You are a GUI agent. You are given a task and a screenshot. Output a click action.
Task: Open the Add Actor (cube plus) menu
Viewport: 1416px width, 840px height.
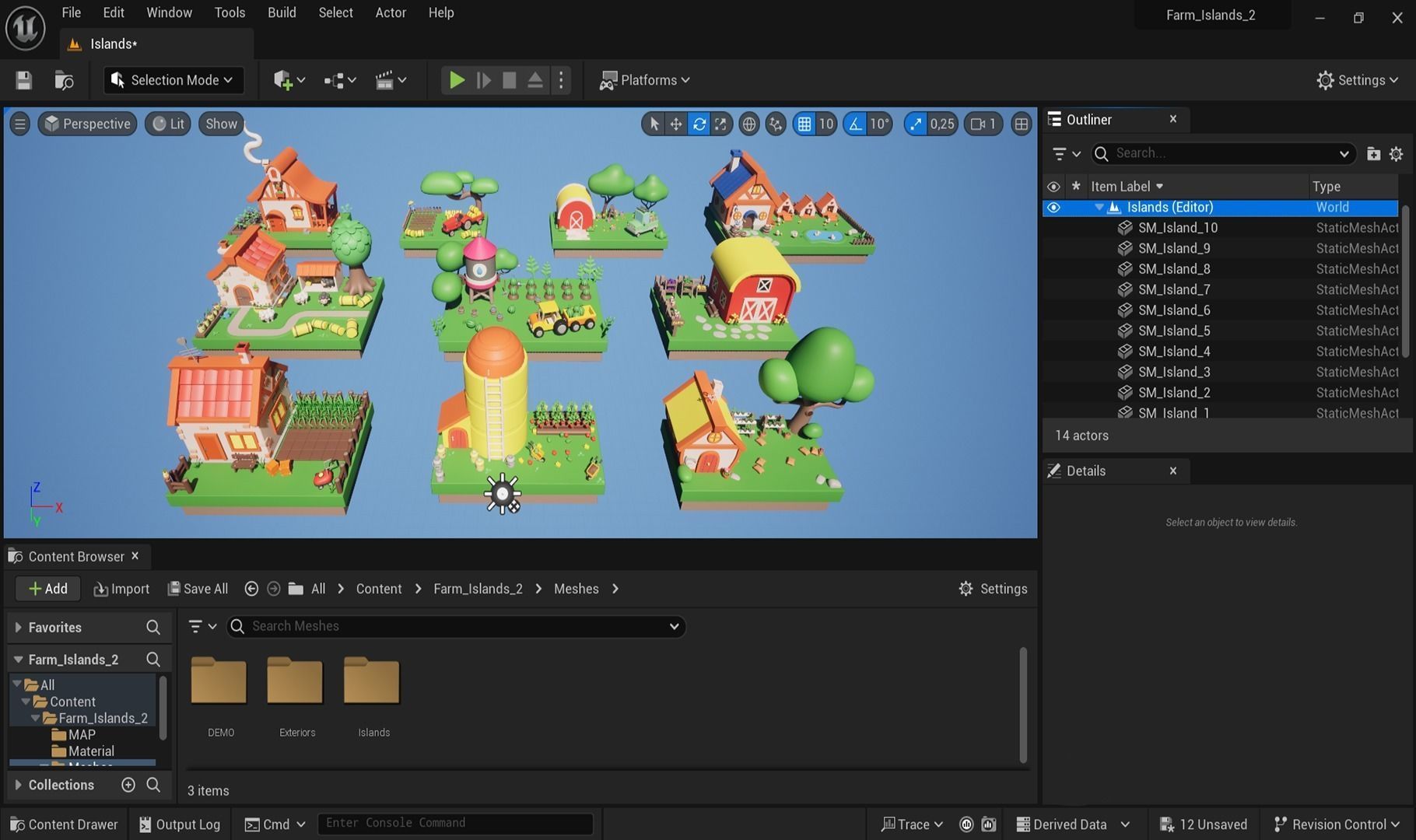[x=289, y=80]
